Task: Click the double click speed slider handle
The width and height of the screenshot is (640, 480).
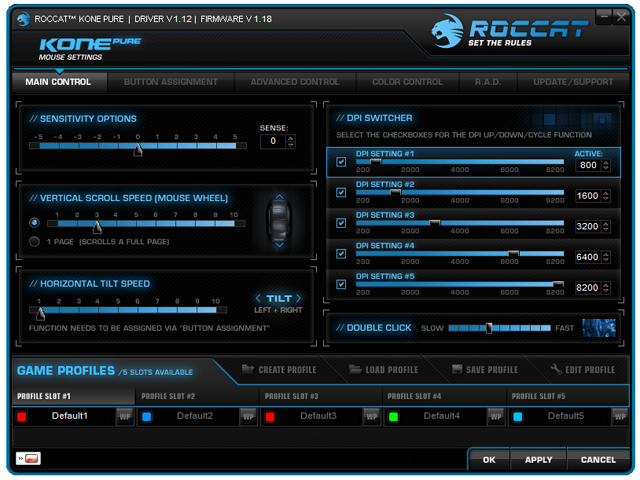Action: 489,328
